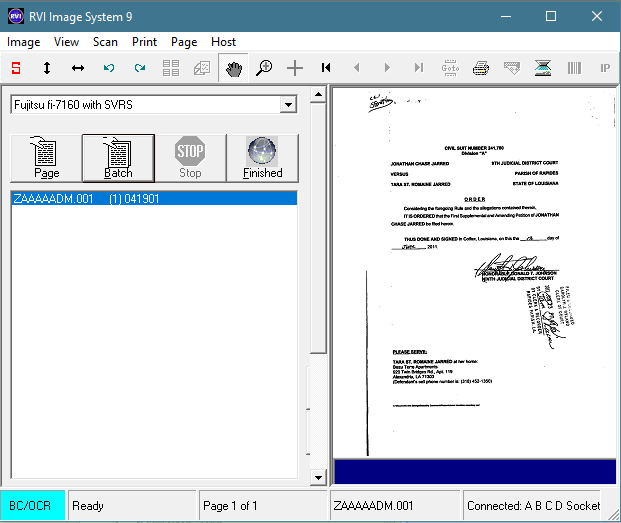Click the IP toolbar icon
This screenshot has width=621, height=523.
(x=605, y=68)
